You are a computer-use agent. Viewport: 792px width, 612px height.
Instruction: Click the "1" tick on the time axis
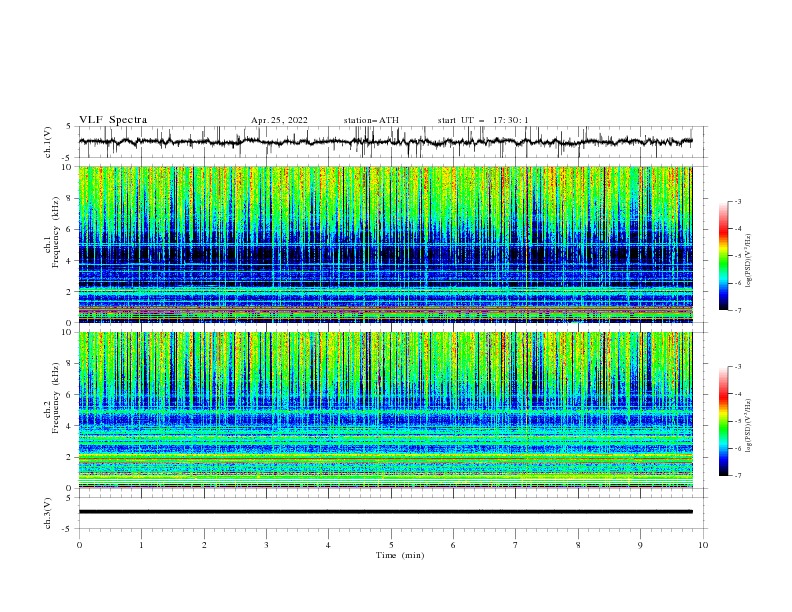click(x=141, y=545)
